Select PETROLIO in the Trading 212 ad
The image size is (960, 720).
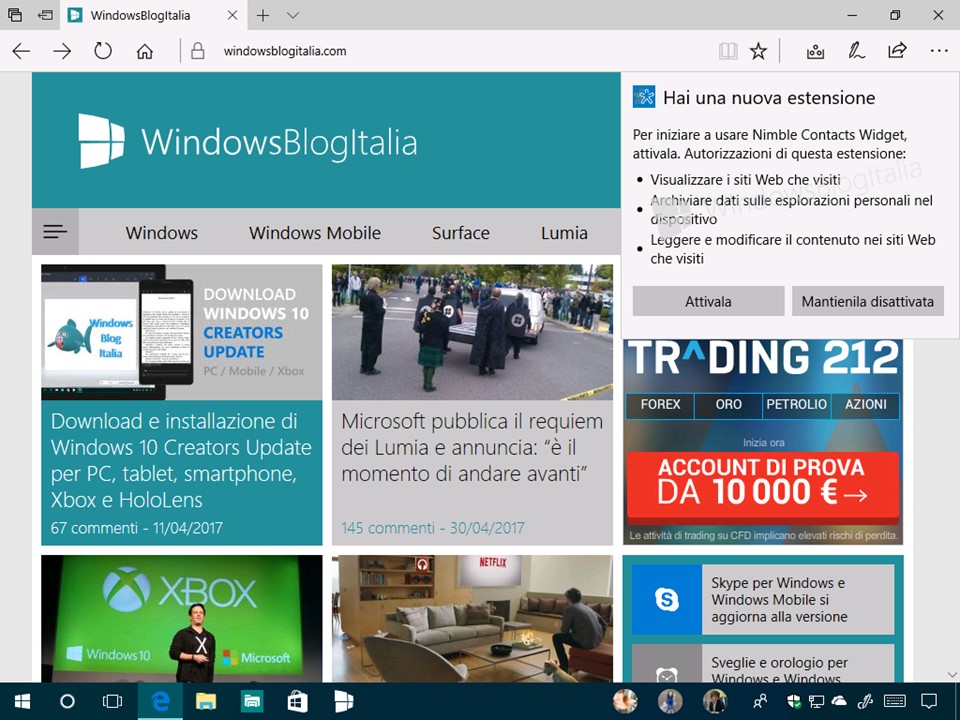[797, 405]
